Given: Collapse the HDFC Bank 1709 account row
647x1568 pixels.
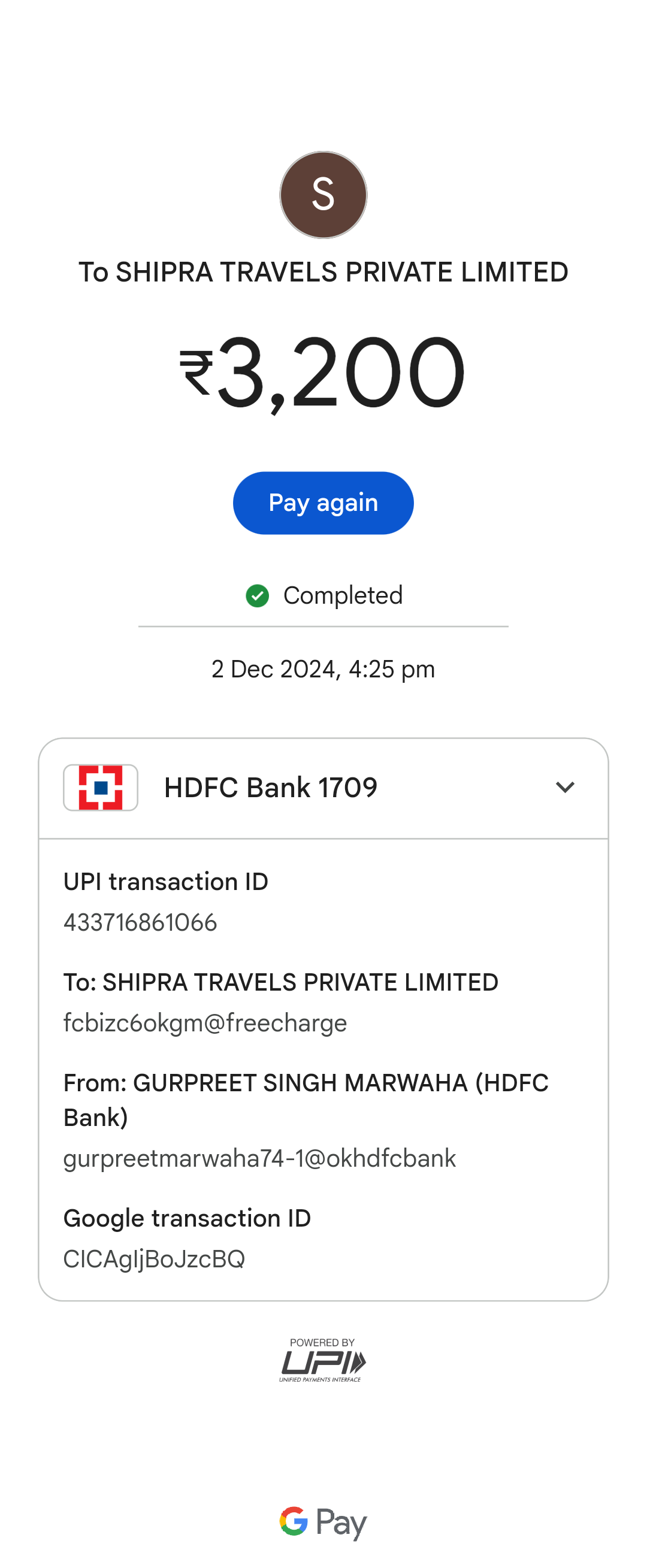Looking at the screenshot, I should [x=323, y=788].
